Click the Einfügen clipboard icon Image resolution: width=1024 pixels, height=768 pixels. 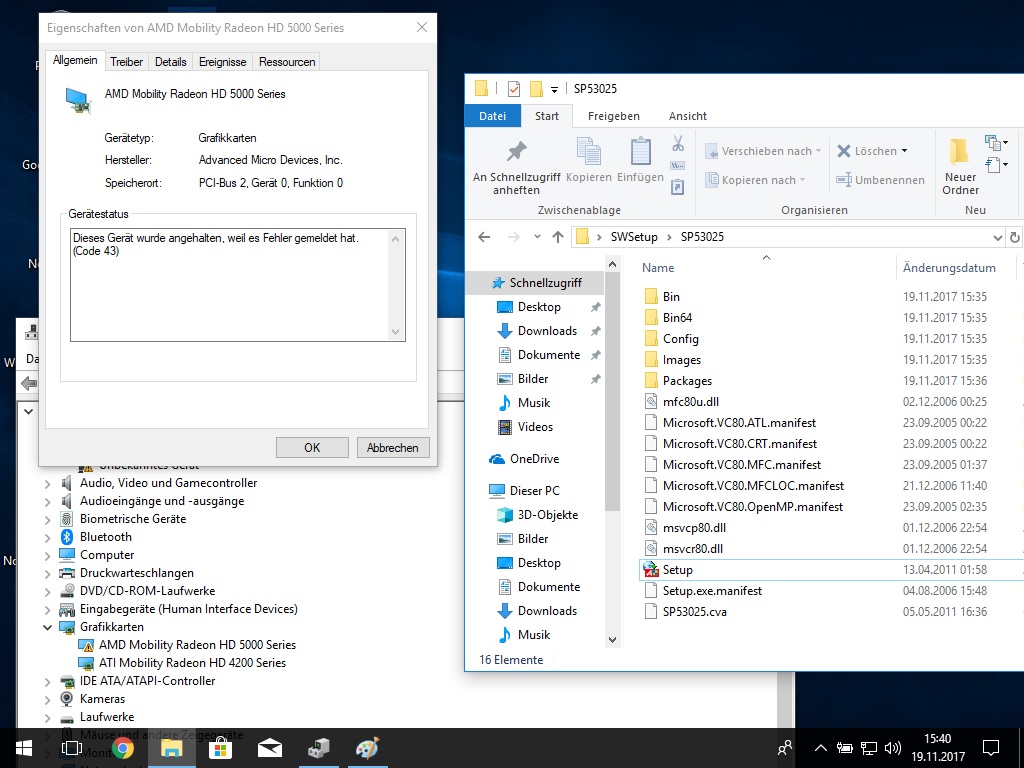click(x=640, y=152)
